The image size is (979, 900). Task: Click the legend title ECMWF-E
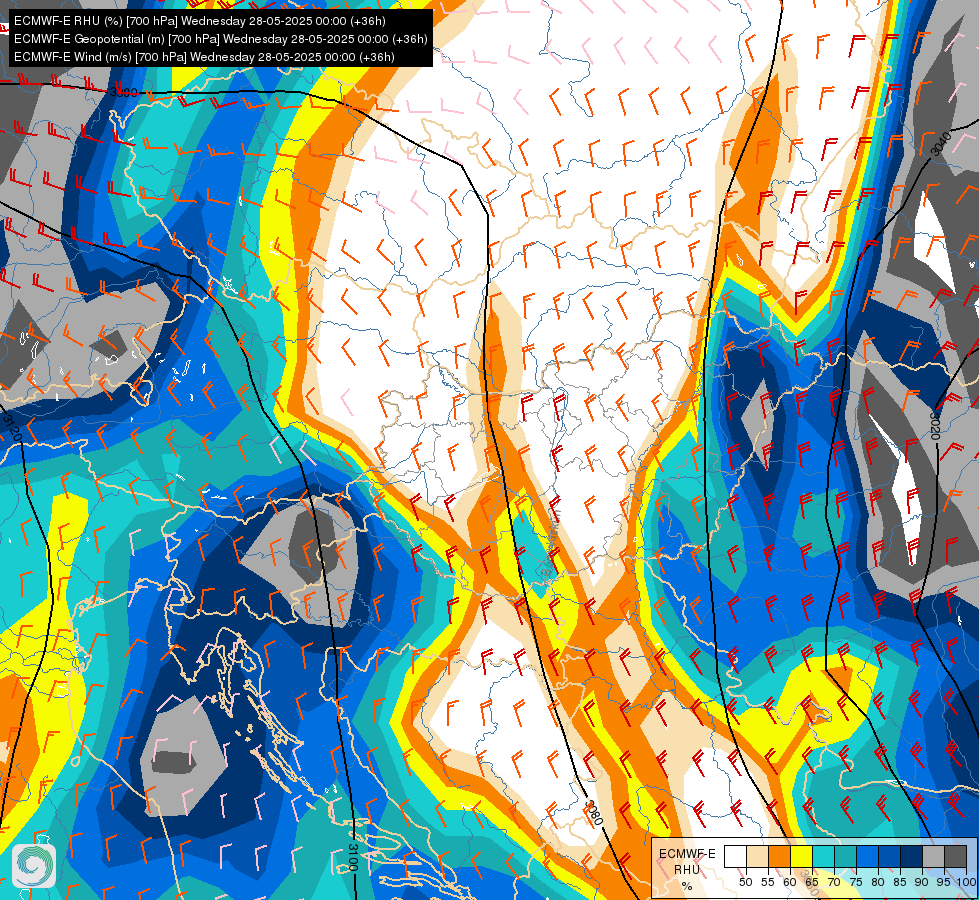(x=687, y=854)
